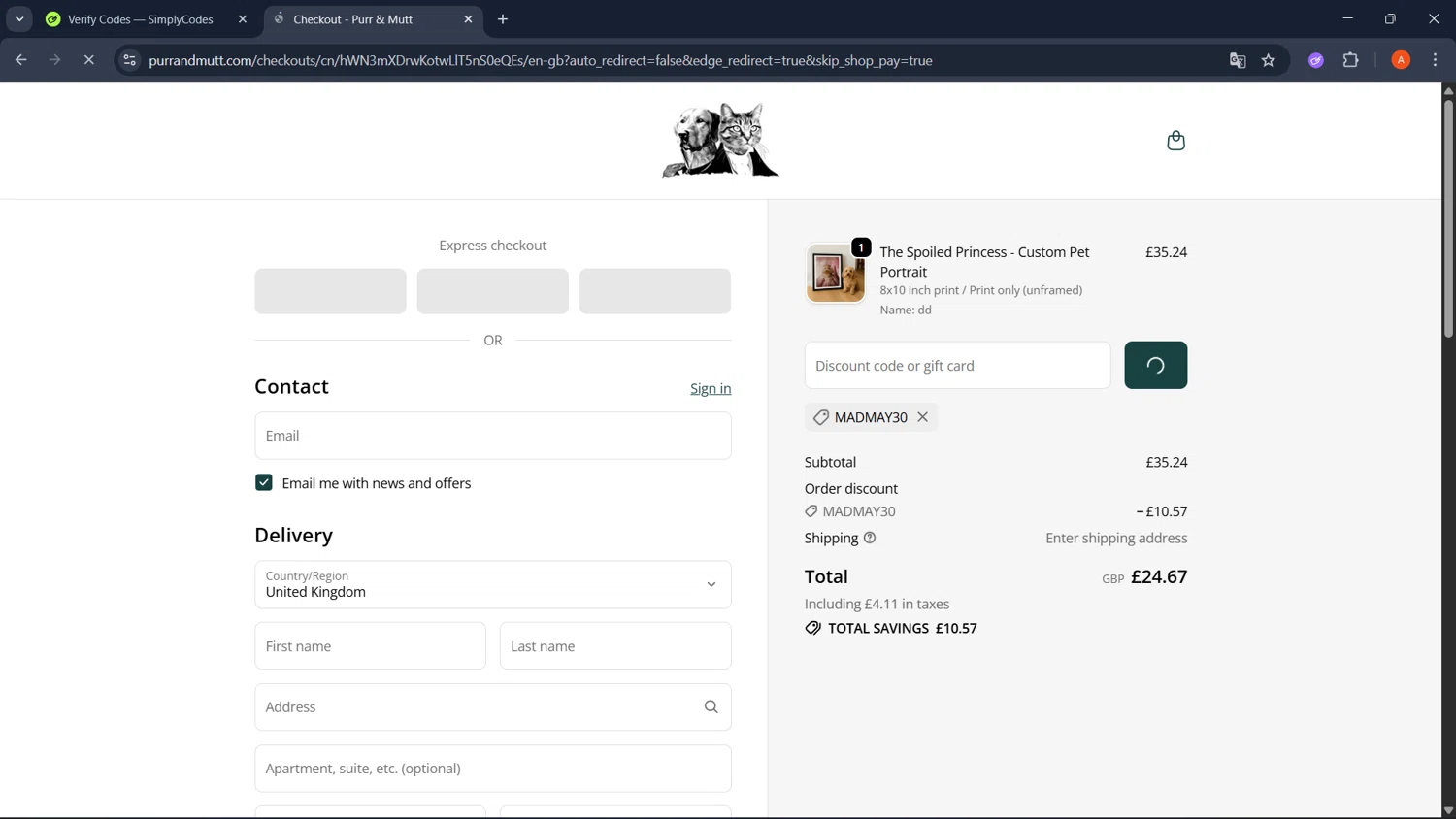The height and width of the screenshot is (819, 1456).
Task: Click the browser address bar URL
Action: tap(541, 60)
